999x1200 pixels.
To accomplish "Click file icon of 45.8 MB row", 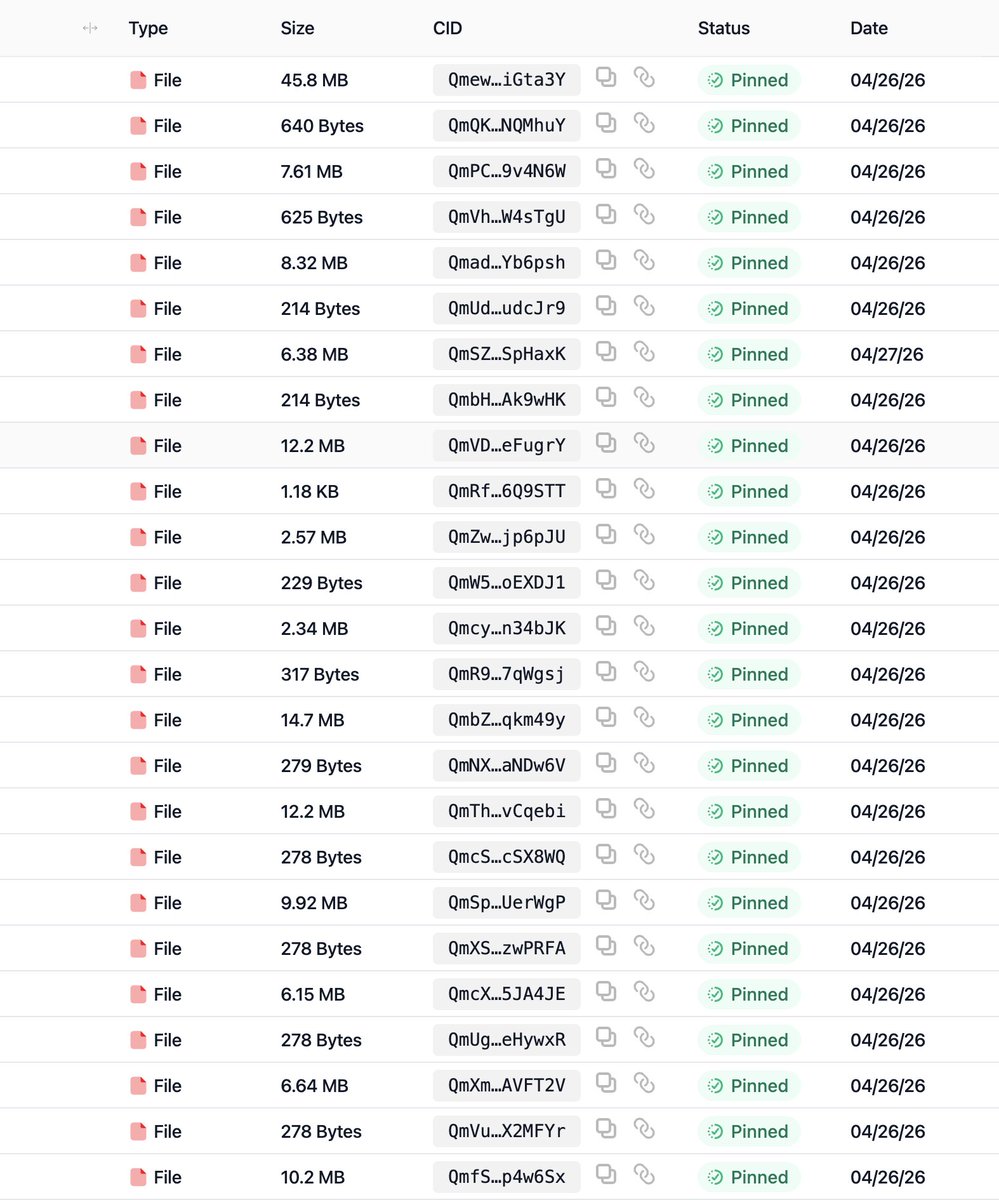I will click(138, 80).
